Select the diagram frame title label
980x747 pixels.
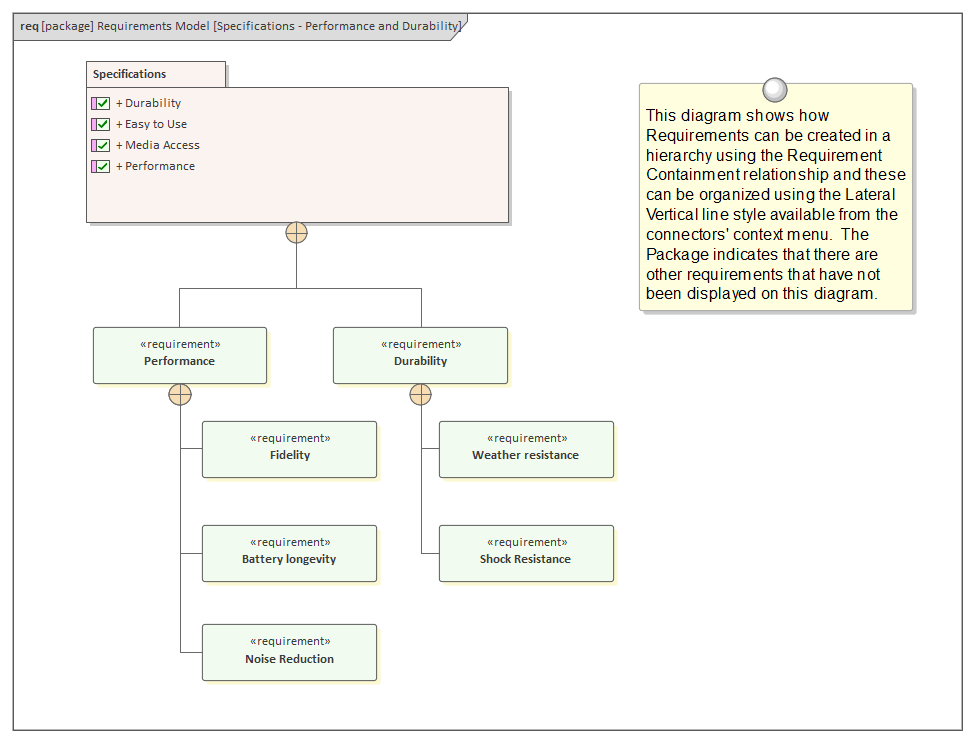coord(240,26)
